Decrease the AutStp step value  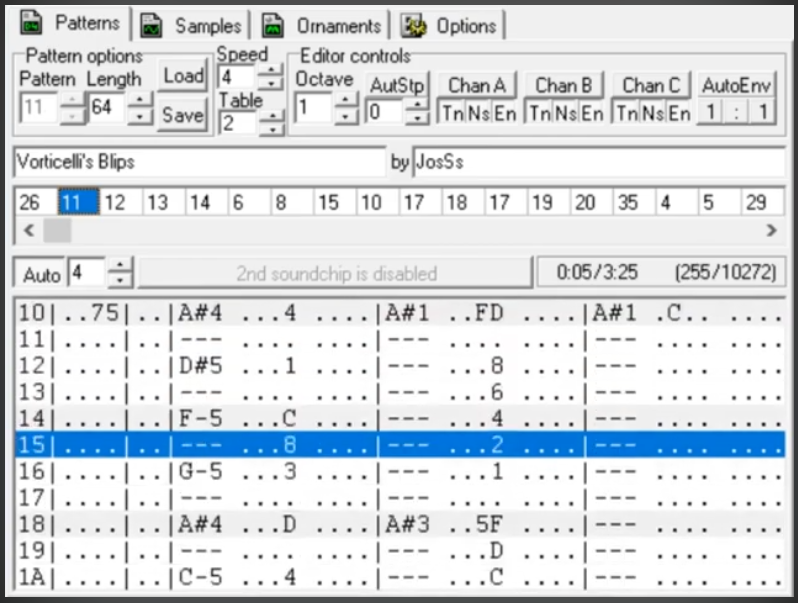[417, 119]
